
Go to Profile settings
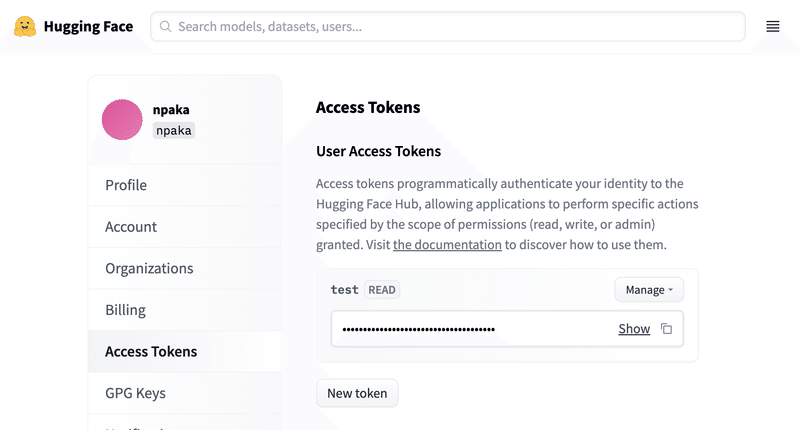[x=185, y=185]
